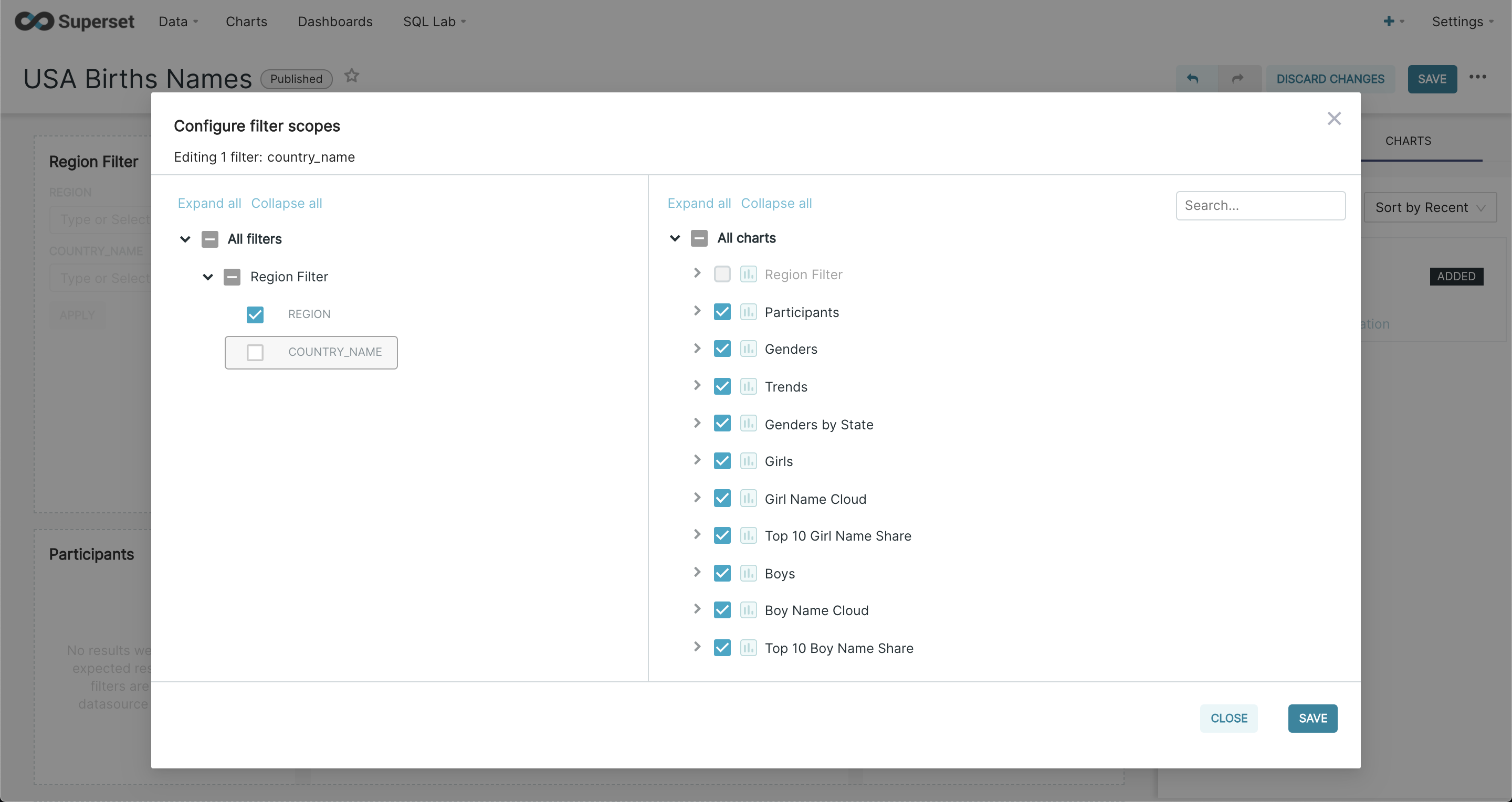Image resolution: width=1512 pixels, height=802 pixels.
Task: Expand the Genders by State node
Action: [697, 423]
